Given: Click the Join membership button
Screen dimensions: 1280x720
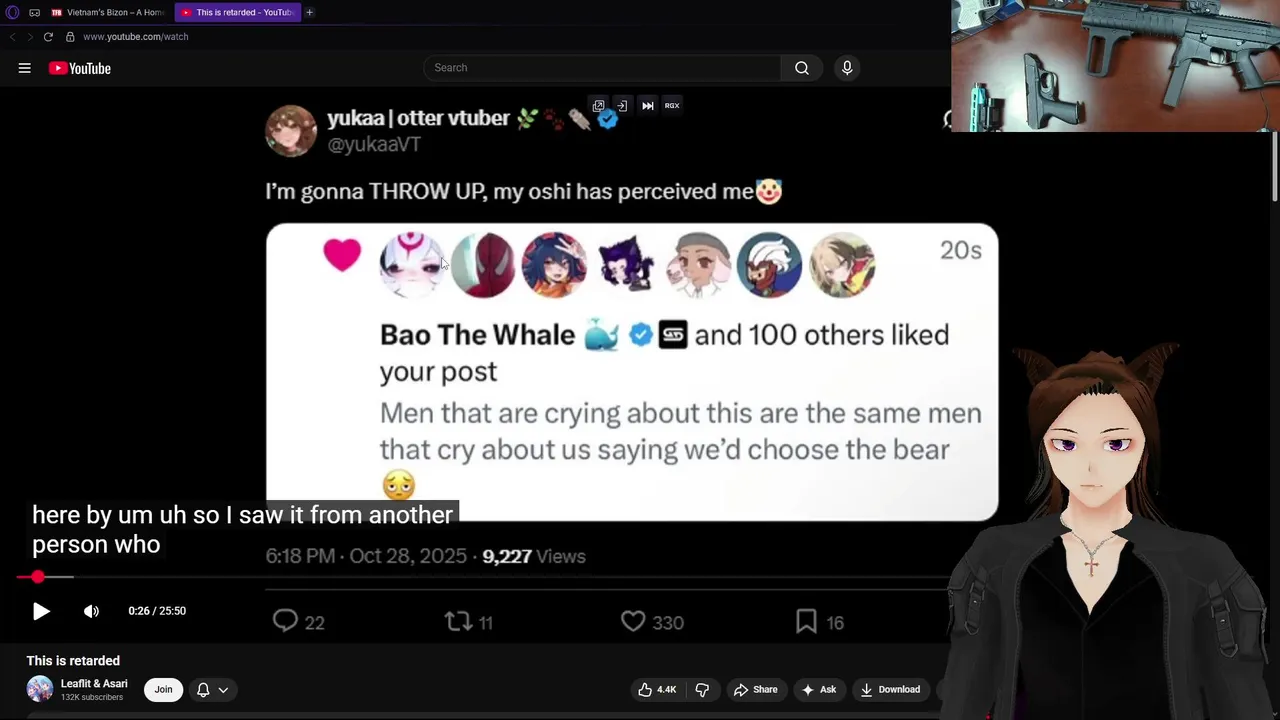Looking at the screenshot, I should click(x=163, y=689).
